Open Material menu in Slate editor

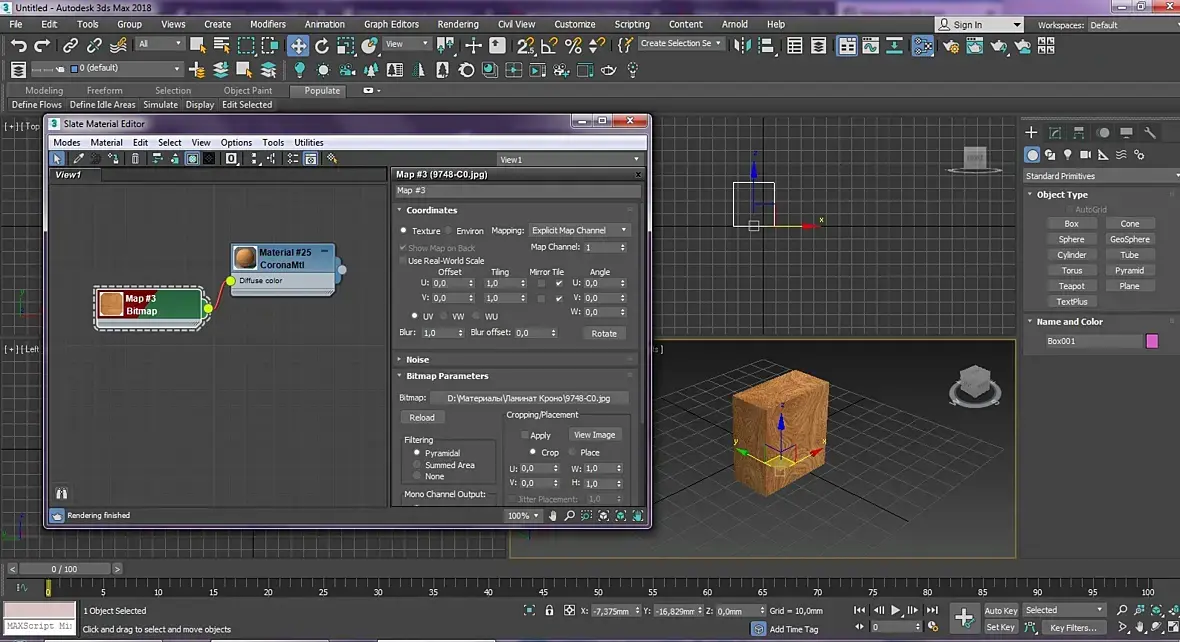point(106,143)
